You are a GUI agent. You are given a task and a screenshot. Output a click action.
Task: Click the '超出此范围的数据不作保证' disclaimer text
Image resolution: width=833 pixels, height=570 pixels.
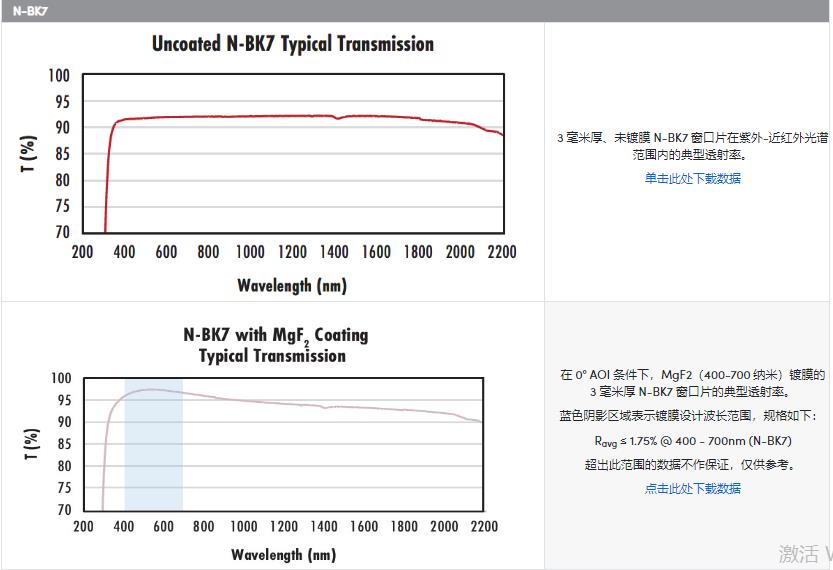pos(692,465)
